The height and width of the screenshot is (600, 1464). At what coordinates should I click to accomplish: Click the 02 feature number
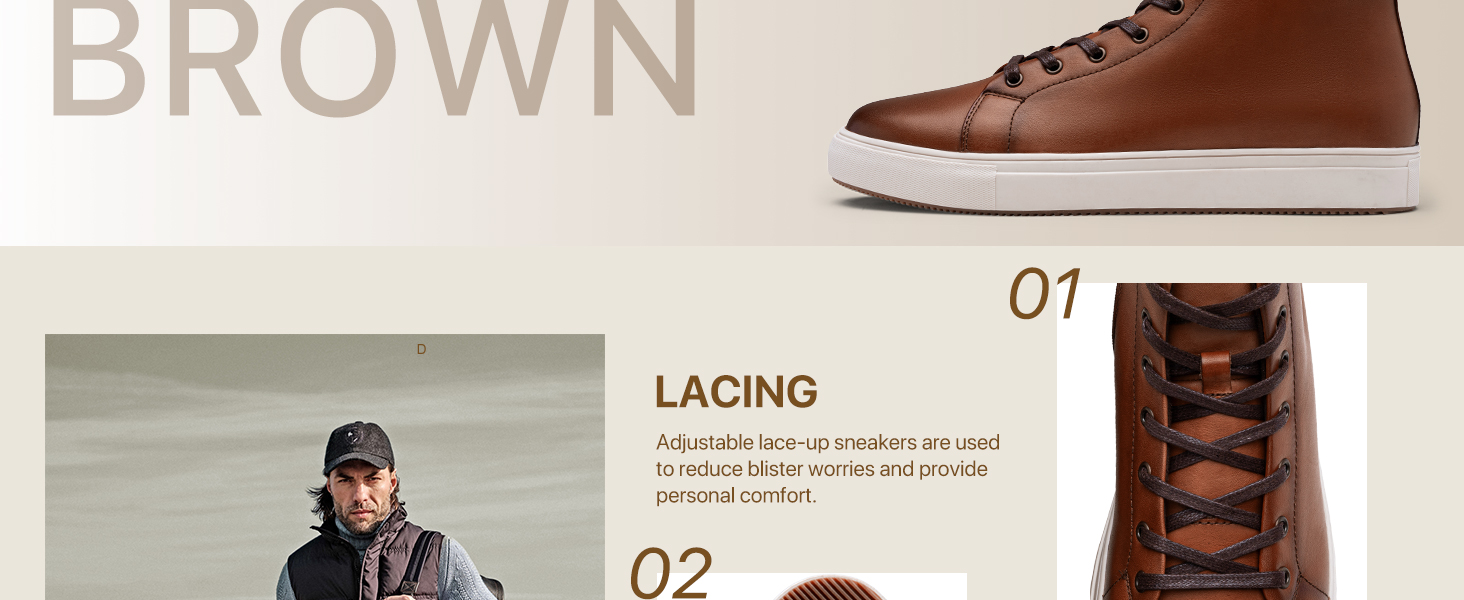670,573
